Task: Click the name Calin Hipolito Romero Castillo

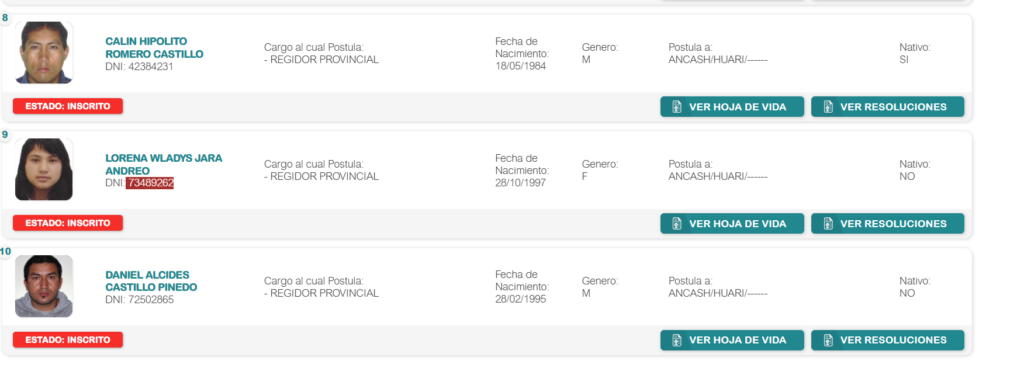Action: tap(154, 48)
